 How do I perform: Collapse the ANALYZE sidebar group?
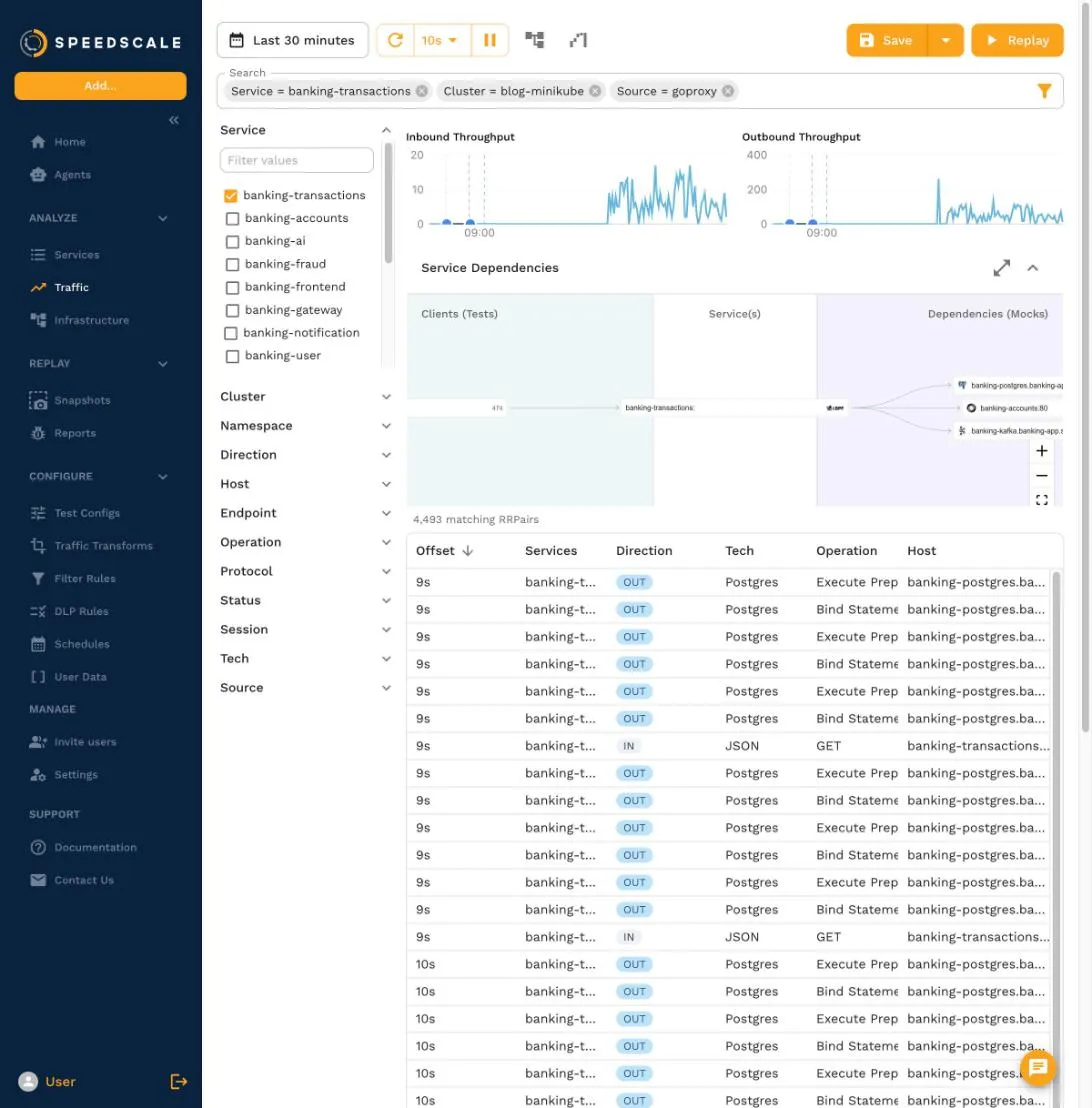click(163, 218)
